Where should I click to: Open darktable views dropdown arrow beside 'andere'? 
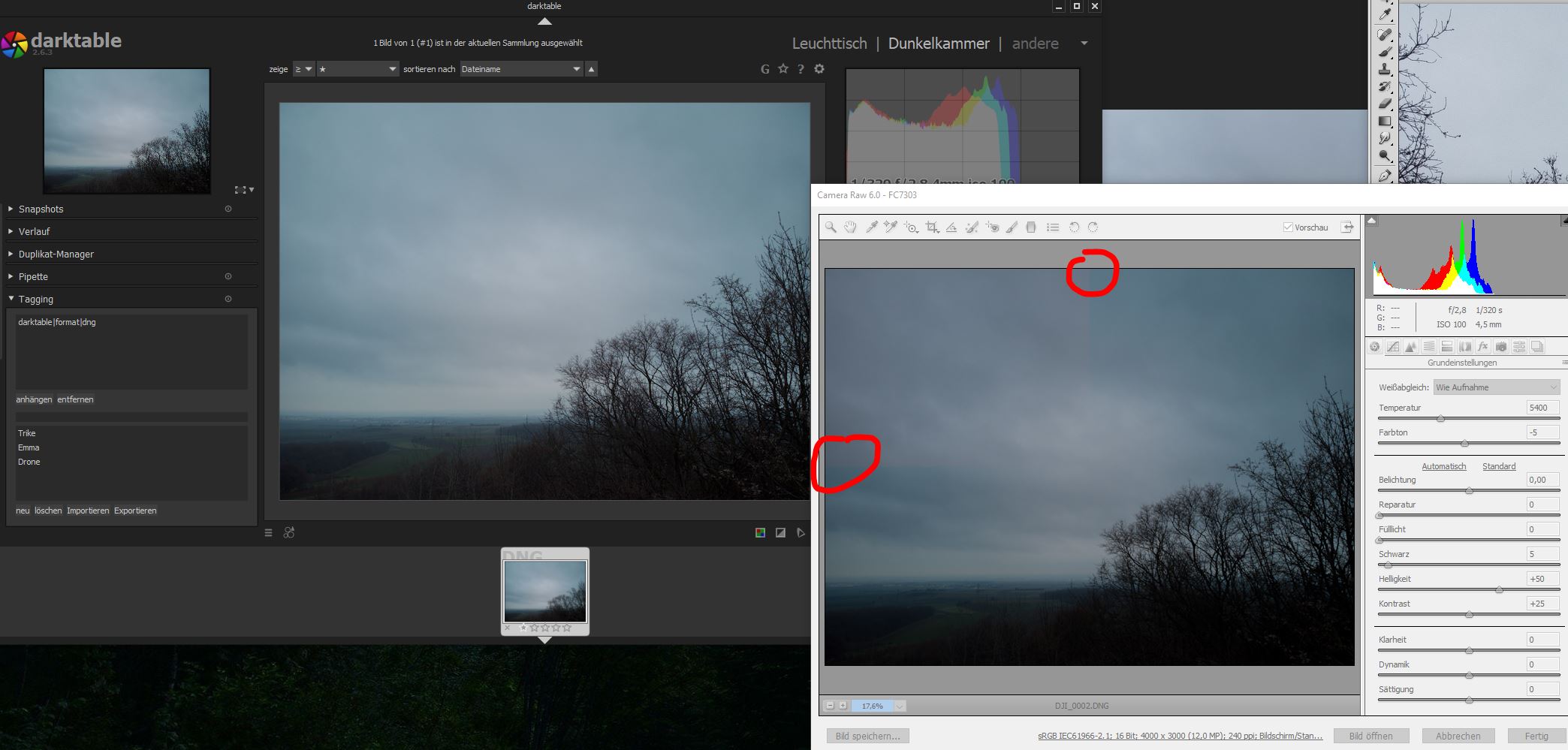coord(1084,44)
